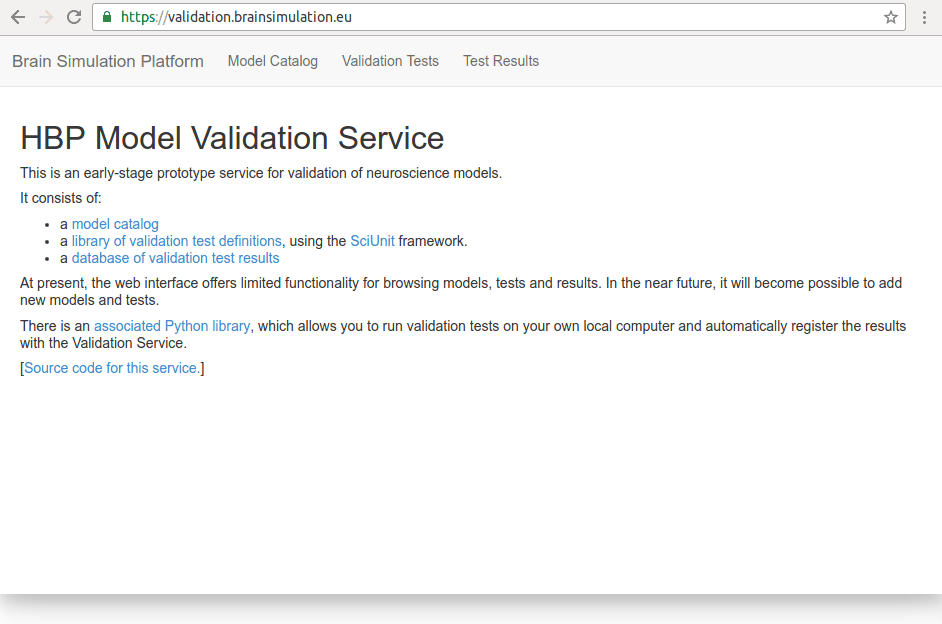The height and width of the screenshot is (624, 942).
Task: Go to Brain Simulation Platform home
Action: pyautogui.click(x=108, y=61)
